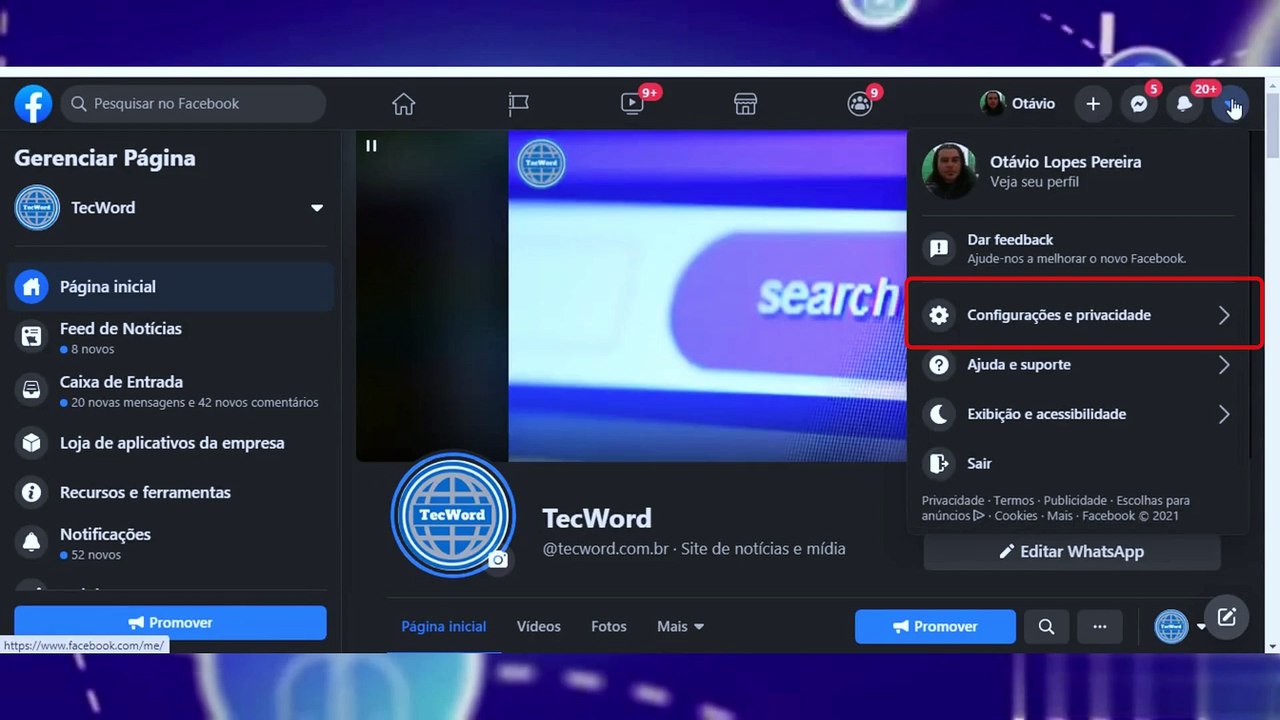Open Messenger chats
The width and height of the screenshot is (1280, 720).
click(x=1139, y=104)
